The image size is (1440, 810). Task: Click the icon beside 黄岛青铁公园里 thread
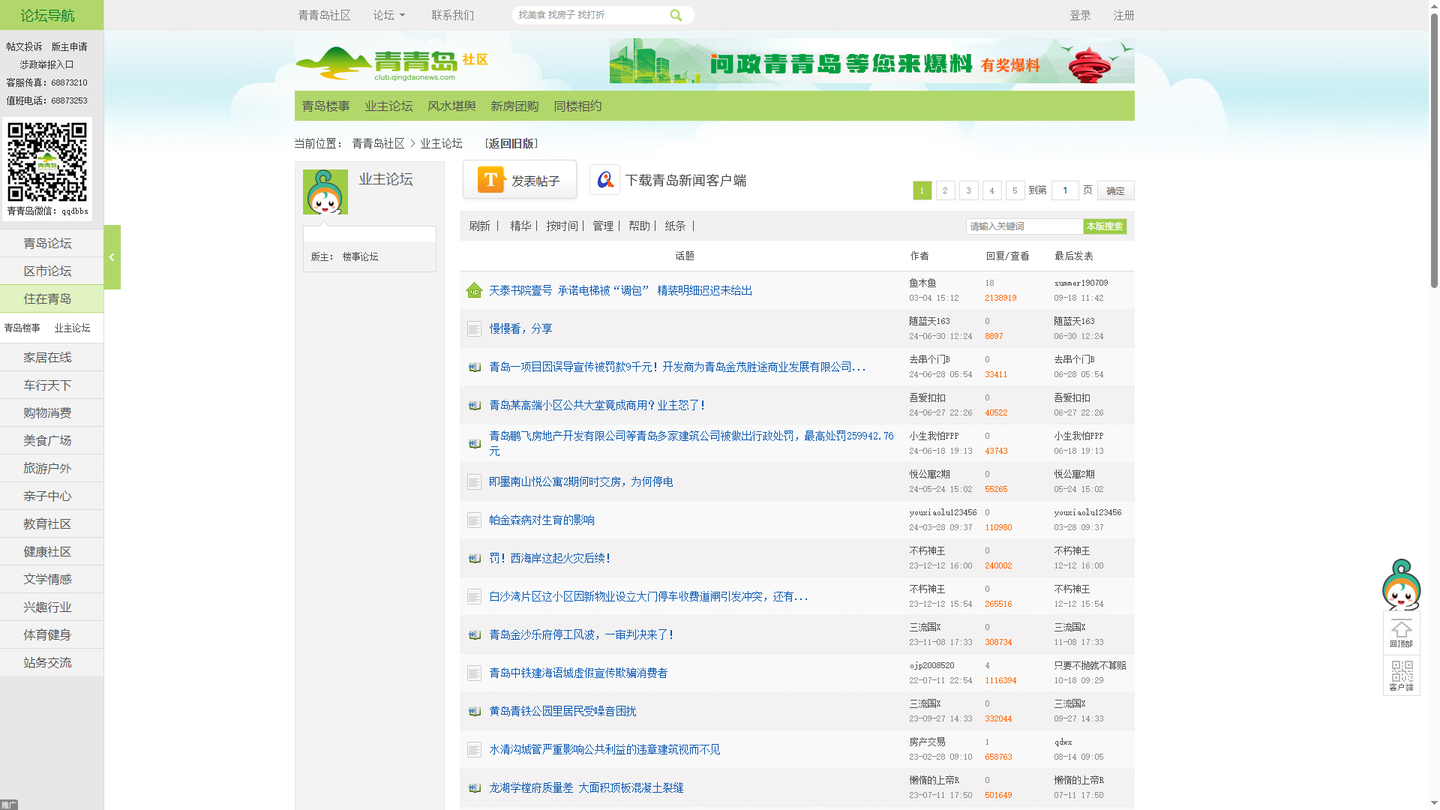click(x=474, y=711)
